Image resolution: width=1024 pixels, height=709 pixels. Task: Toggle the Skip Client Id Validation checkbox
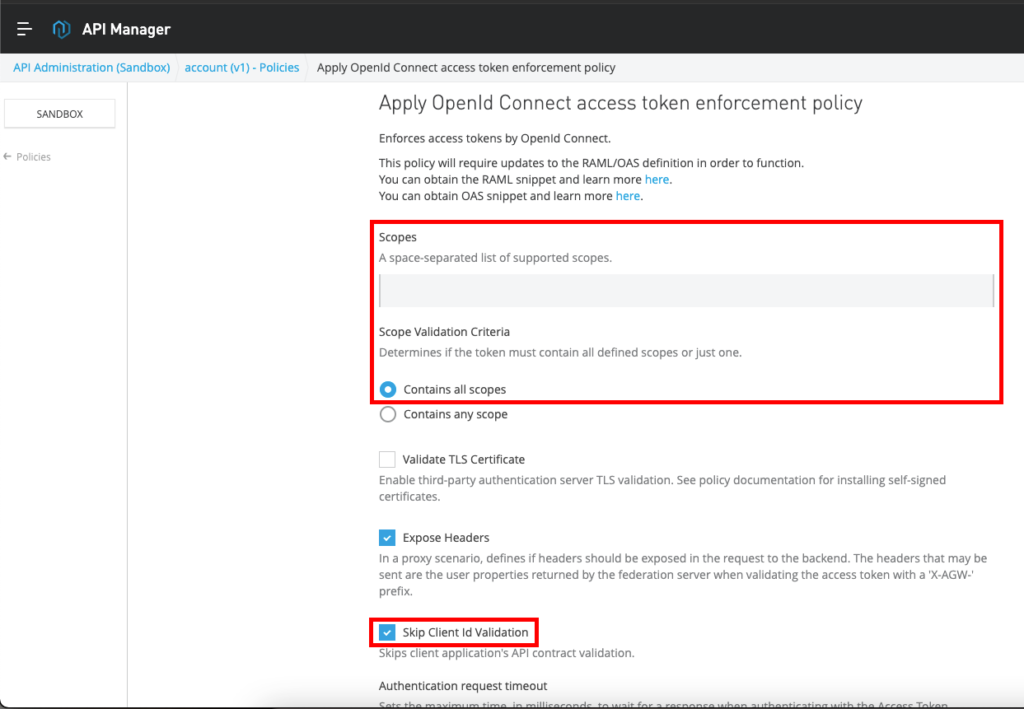(387, 632)
